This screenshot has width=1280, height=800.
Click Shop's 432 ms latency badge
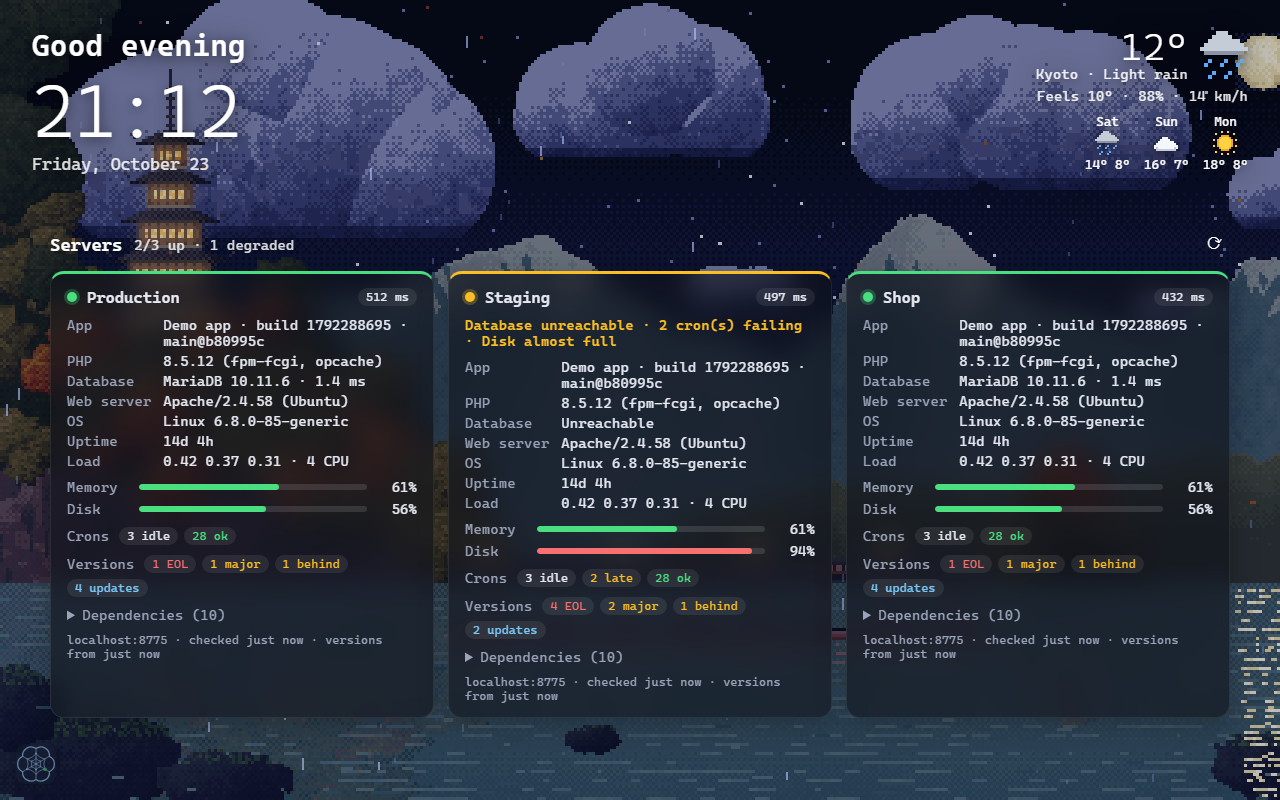pyautogui.click(x=1184, y=297)
